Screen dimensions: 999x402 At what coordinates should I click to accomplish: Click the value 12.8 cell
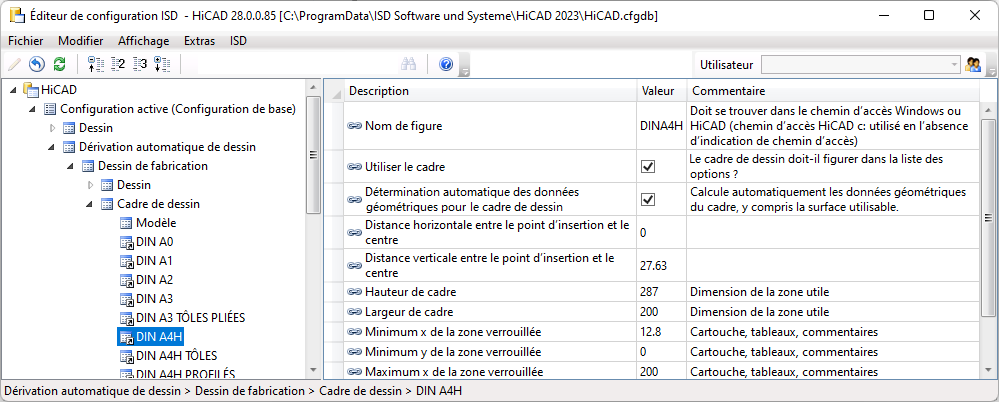tap(661, 332)
